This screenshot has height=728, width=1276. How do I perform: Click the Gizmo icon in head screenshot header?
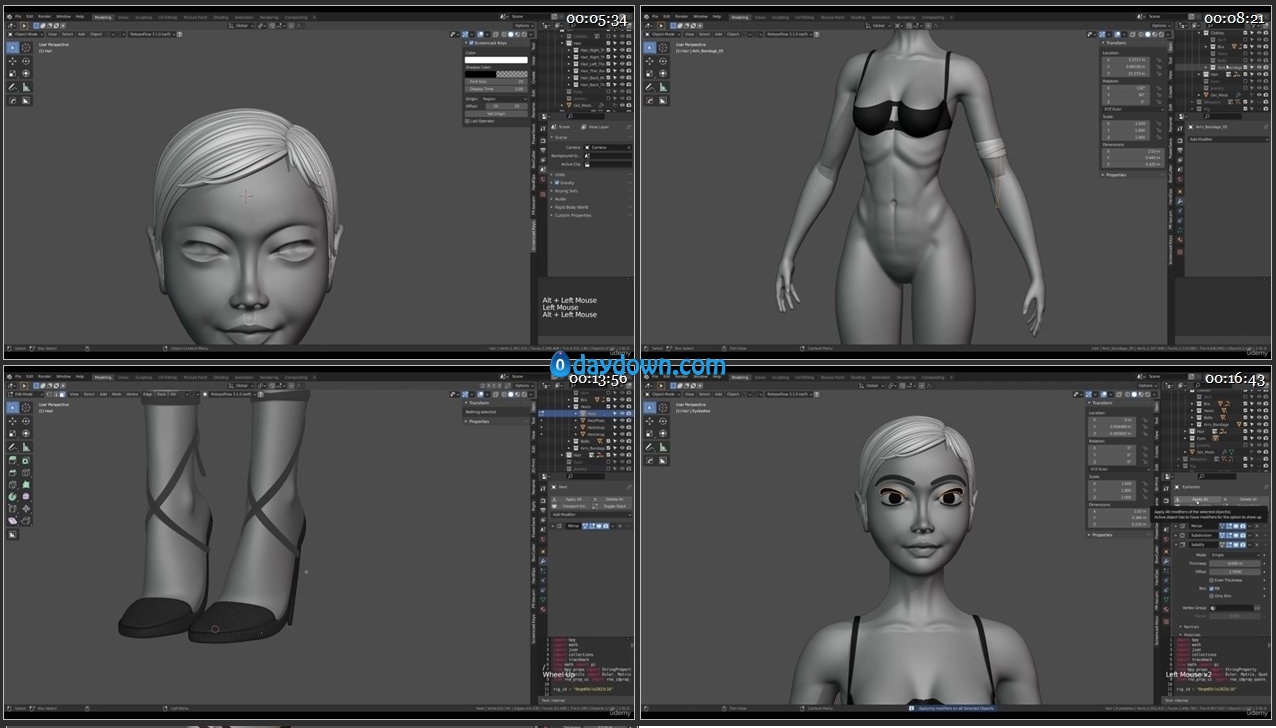466,34
